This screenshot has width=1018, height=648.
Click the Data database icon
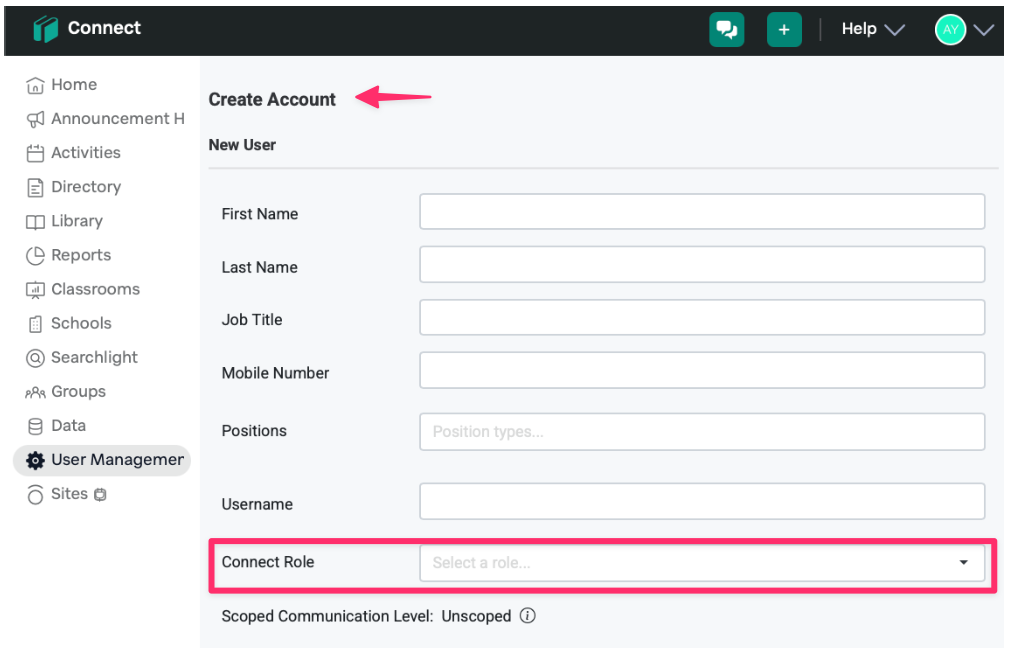coord(35,426)
